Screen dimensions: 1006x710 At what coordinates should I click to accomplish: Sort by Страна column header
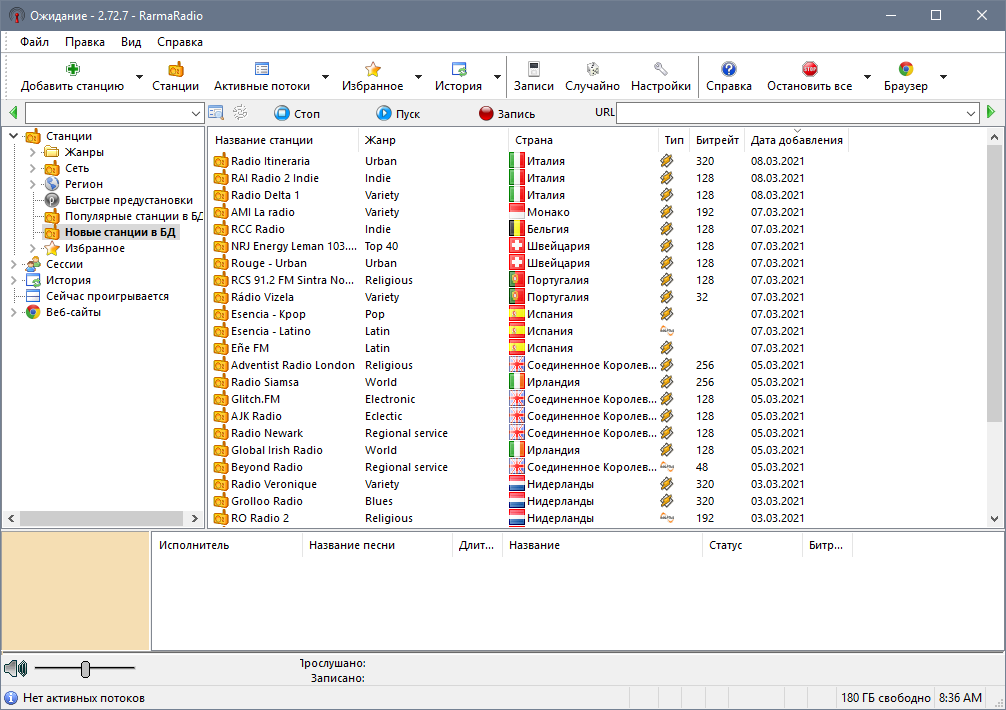[583, 140]
